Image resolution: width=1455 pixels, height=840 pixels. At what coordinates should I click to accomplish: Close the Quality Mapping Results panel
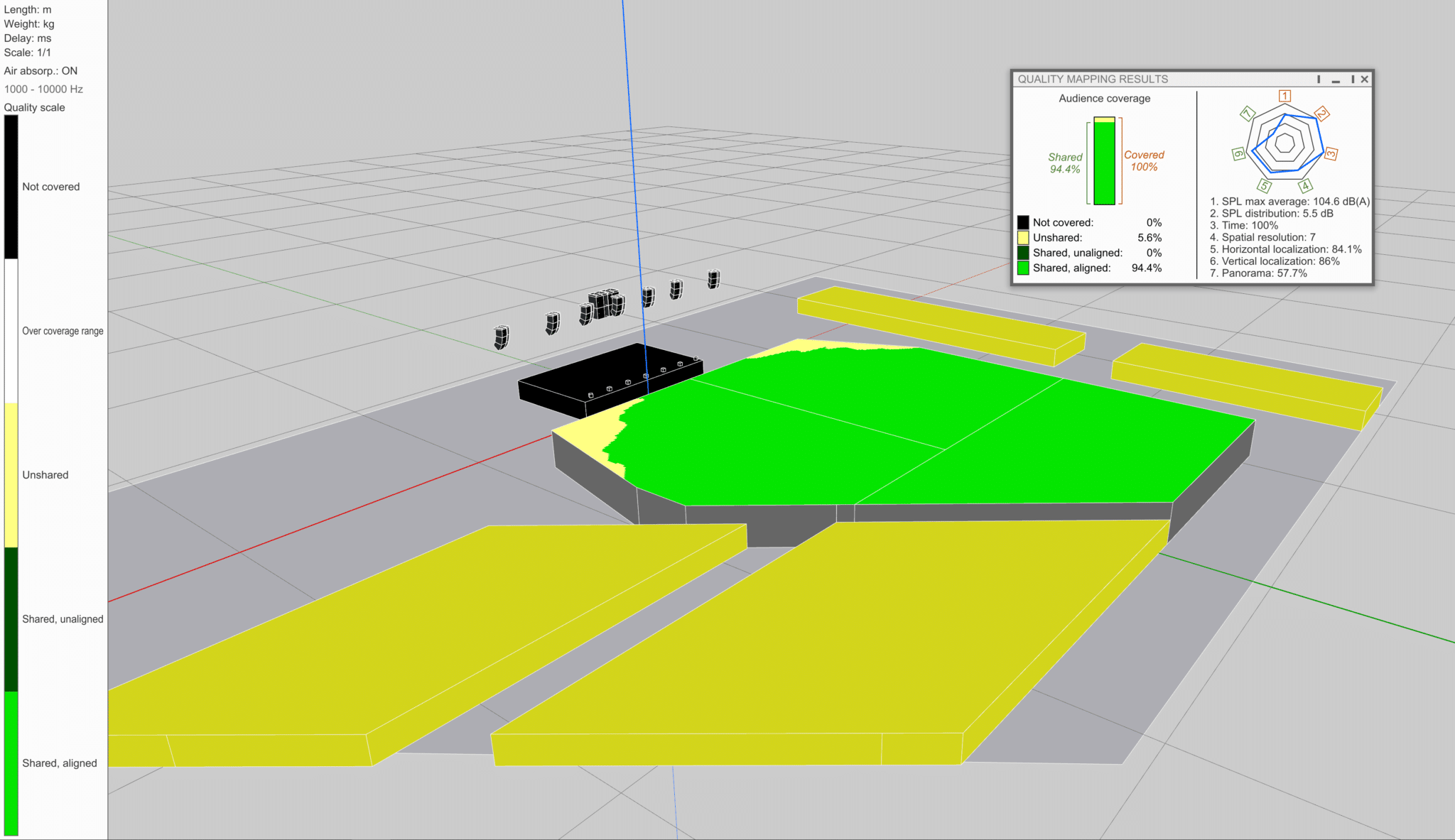(x=1364, y=80)
